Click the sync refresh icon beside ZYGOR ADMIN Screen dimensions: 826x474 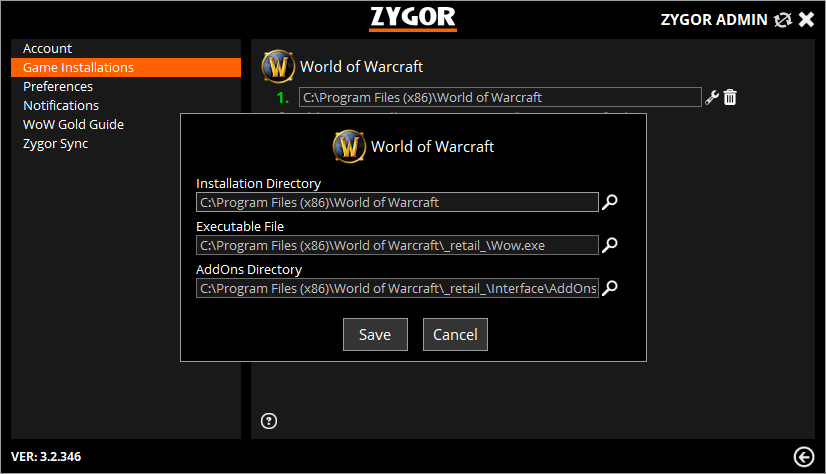pos(782,20)
